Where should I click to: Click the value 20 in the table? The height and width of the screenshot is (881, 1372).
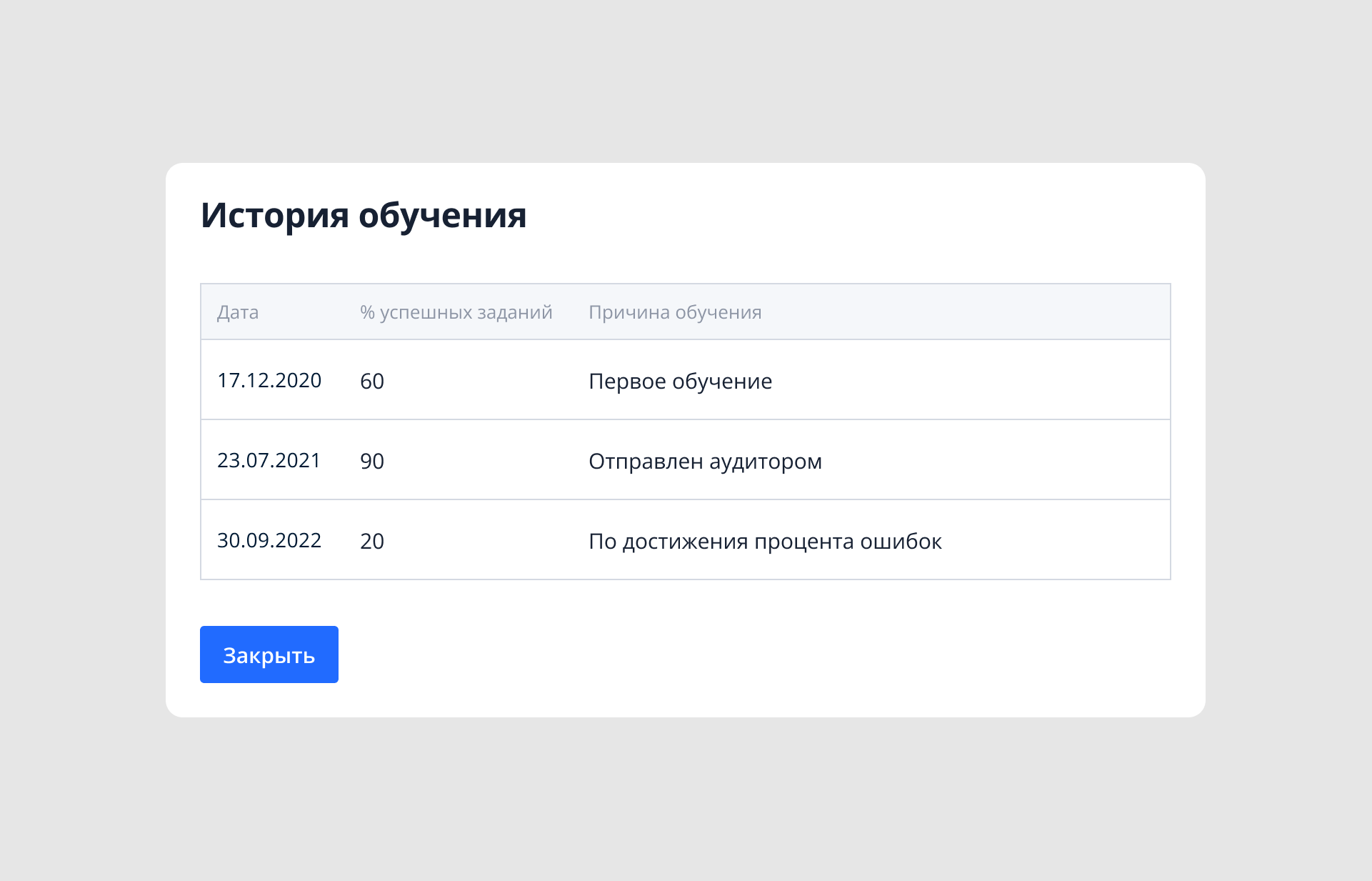pyautogui.click(x=372, y=541)
